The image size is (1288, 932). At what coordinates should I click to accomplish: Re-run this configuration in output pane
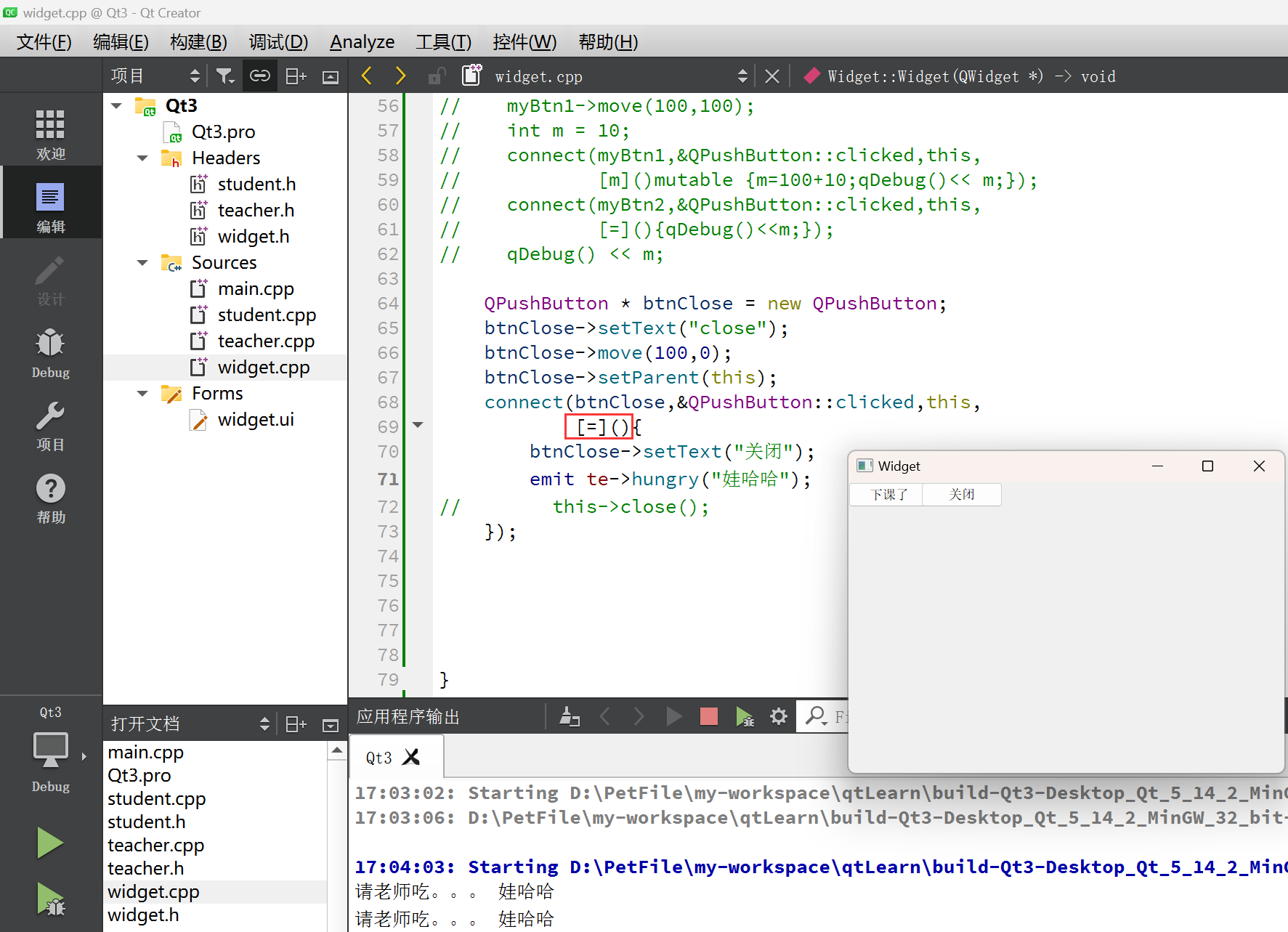pos(674,717)
